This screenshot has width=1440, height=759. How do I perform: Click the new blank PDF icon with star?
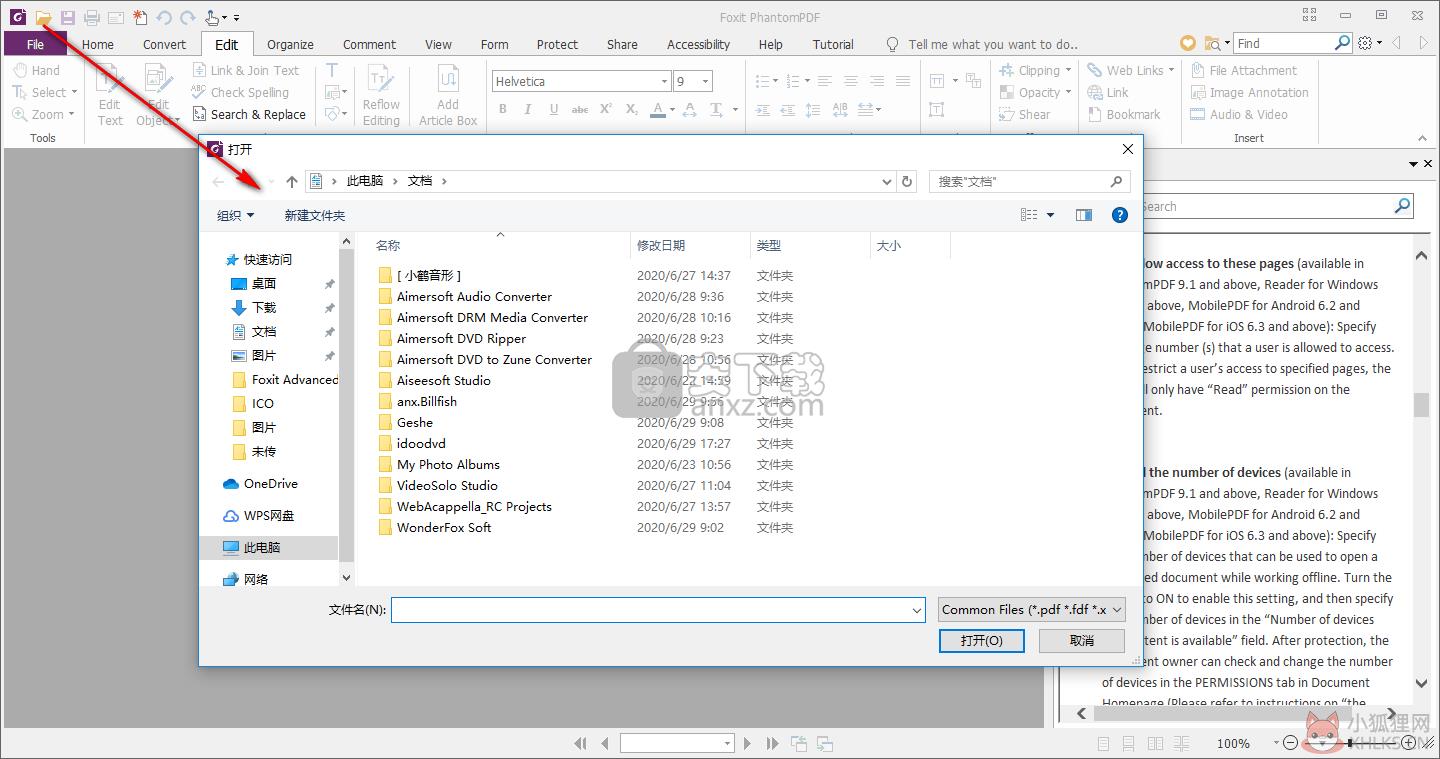tap(140, 17)
